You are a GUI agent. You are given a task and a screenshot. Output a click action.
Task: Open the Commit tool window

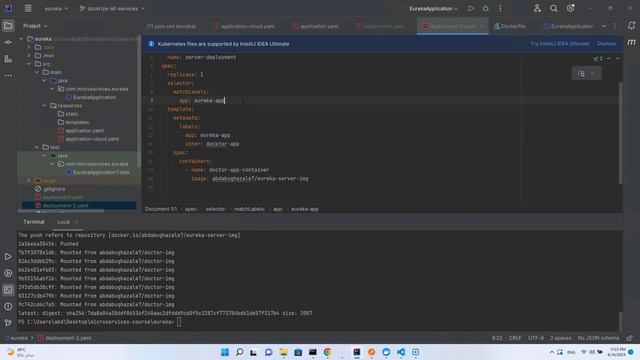click(x=8, y=42)
